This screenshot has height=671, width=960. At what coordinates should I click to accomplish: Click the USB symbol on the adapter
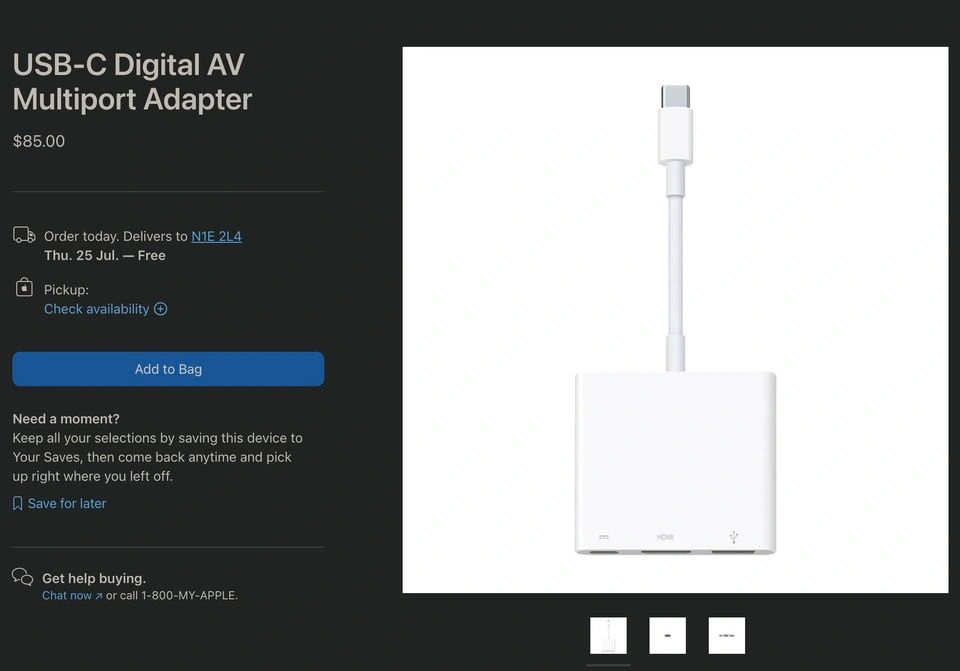point(734,538)
